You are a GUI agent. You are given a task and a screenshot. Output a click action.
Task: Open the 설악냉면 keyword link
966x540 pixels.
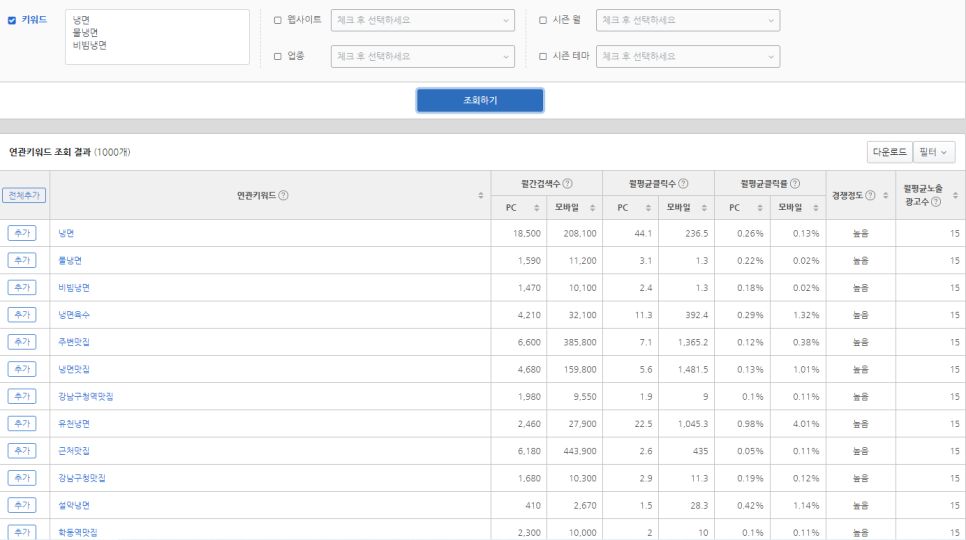[74, 505]
